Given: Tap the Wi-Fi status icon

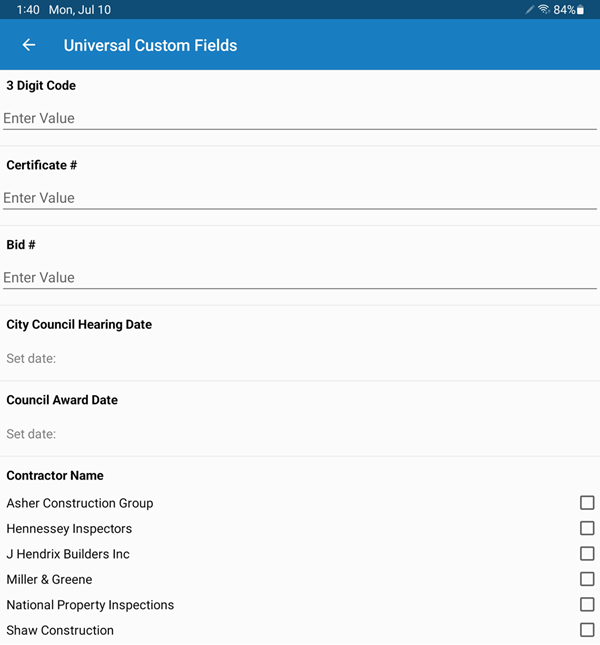Looking at the screenshot, I should [544, 10].
